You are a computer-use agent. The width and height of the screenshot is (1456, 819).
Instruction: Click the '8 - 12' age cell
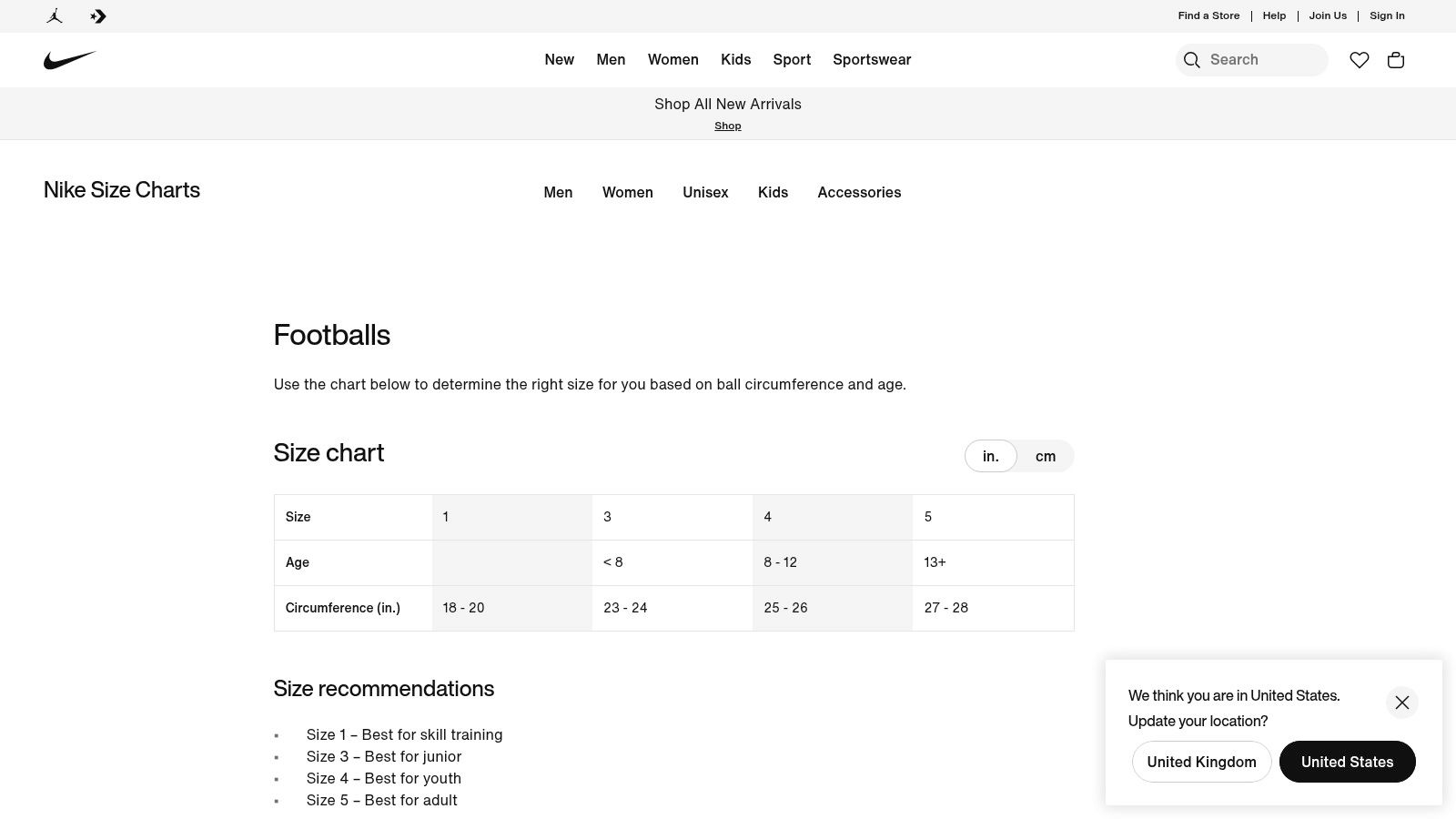[833, 562]
